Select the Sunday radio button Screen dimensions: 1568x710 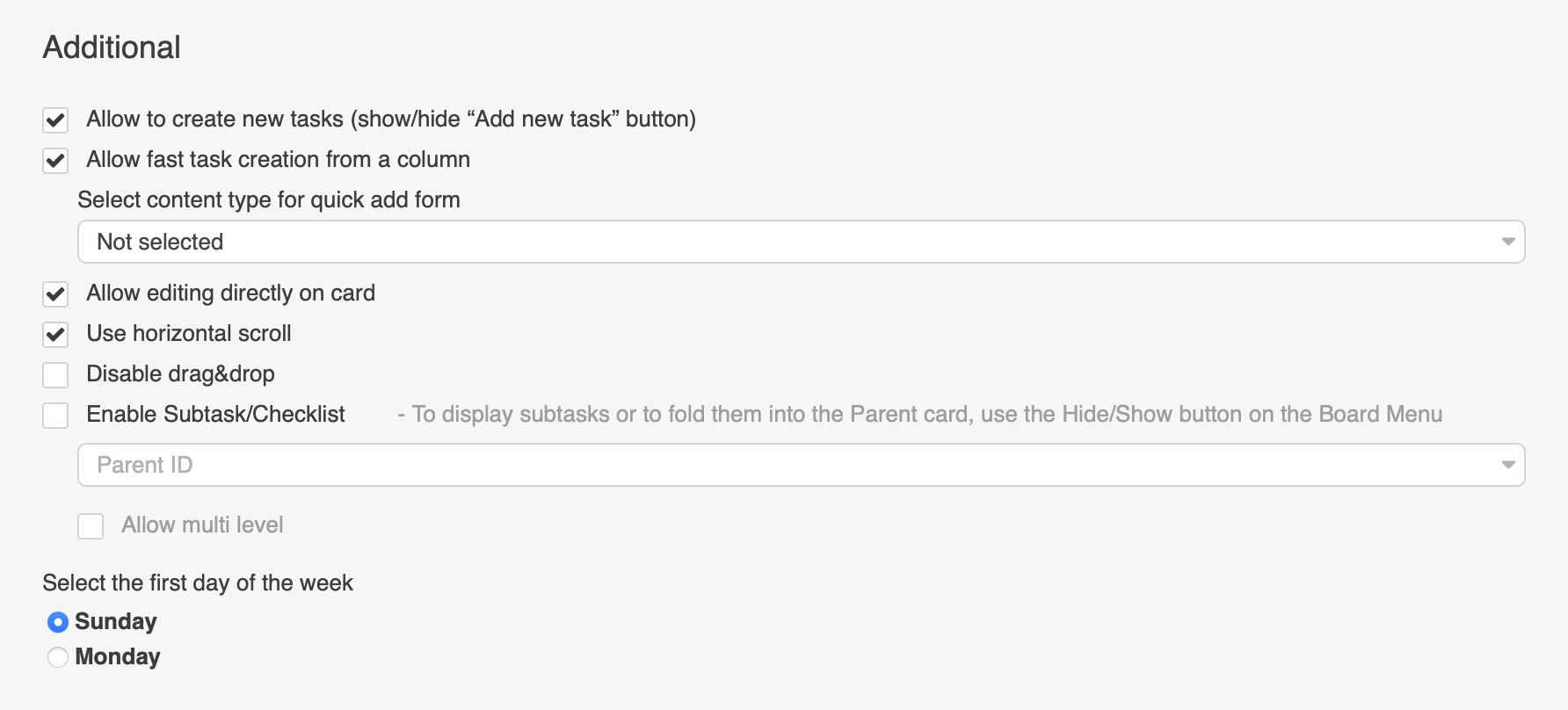click(x=58, y=622)
